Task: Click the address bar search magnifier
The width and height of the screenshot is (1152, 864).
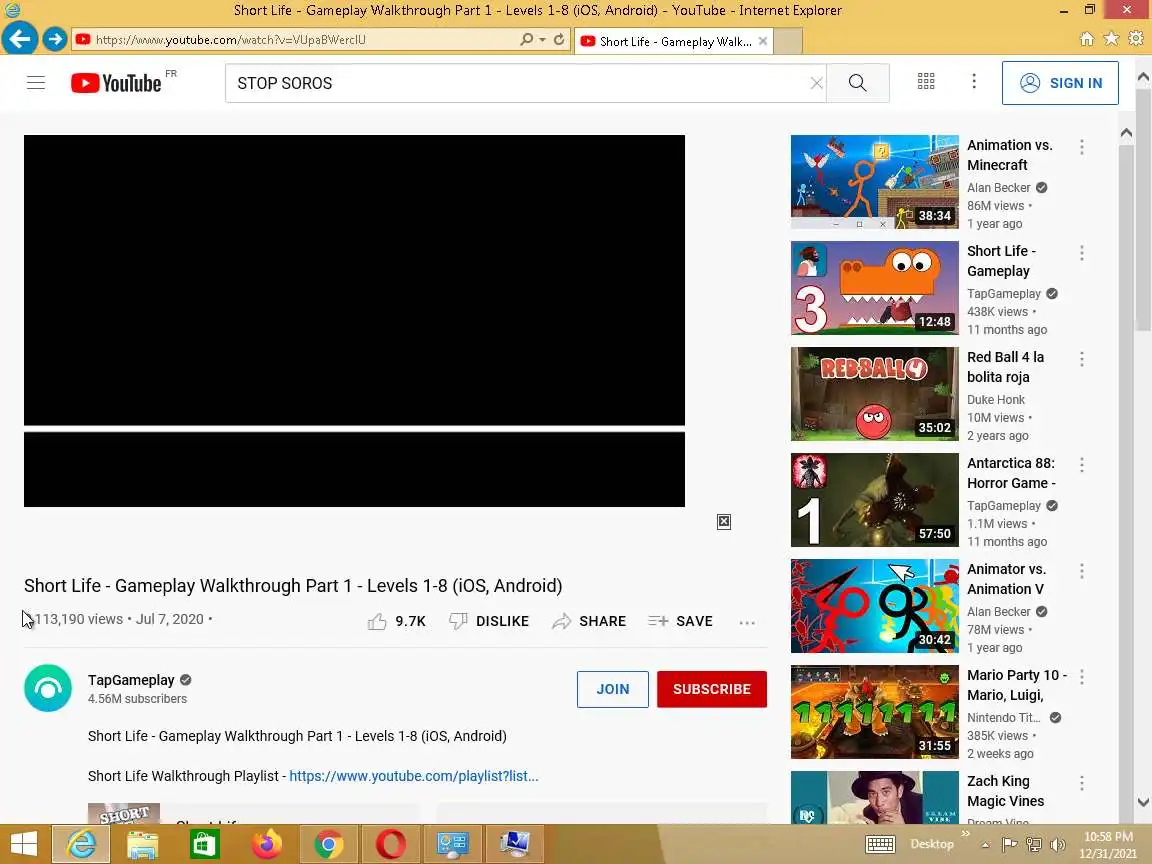Action: [527, 40]
